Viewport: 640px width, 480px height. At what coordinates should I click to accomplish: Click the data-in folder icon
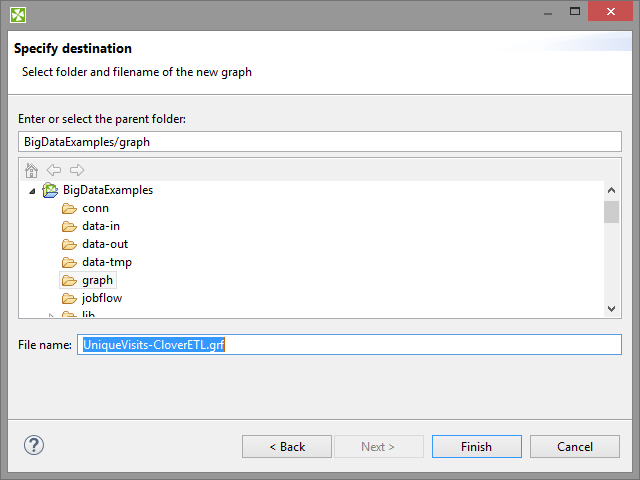pyautogui.click(x=69, y=226)
